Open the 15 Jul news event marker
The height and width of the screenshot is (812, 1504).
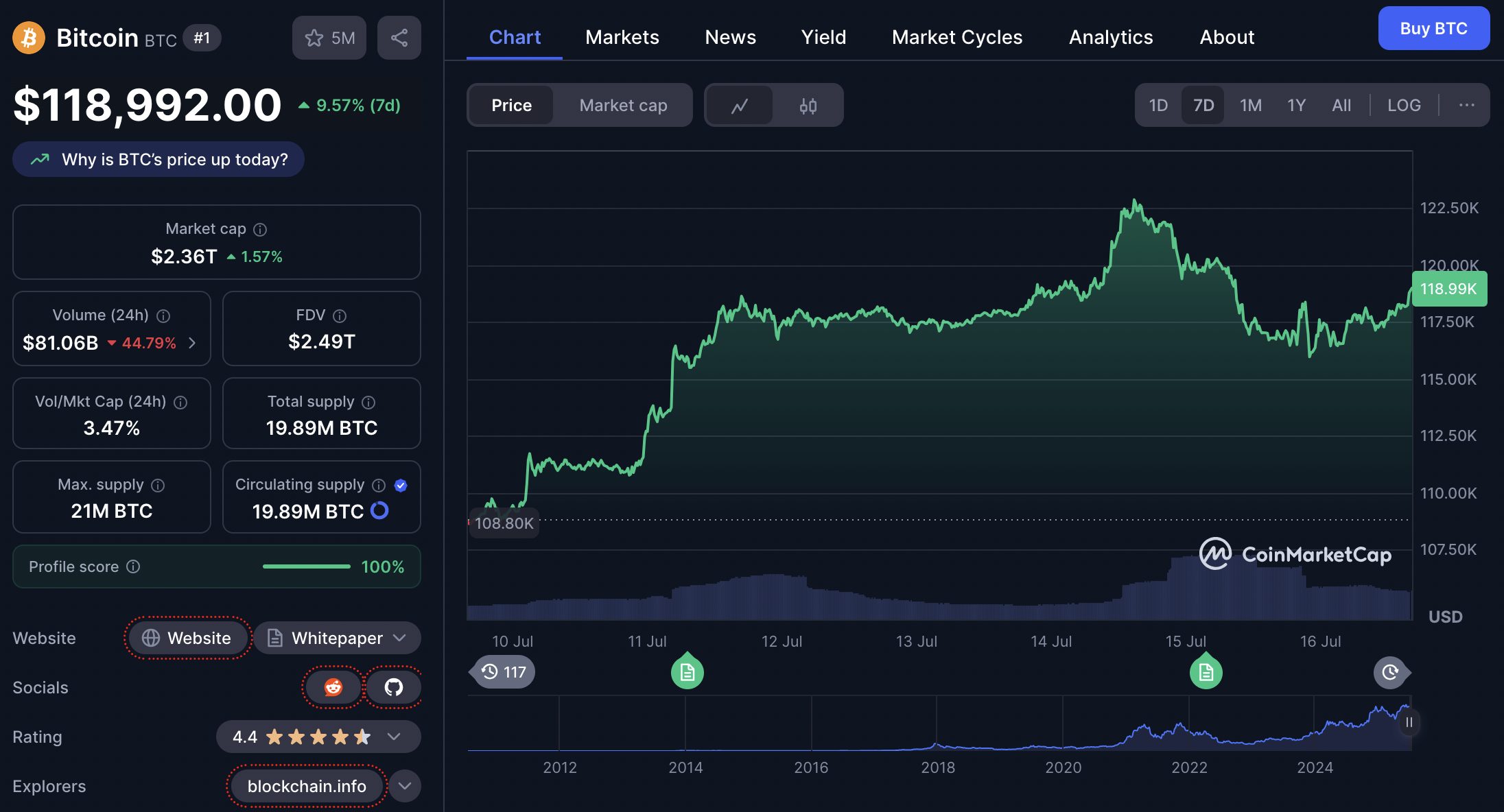click(x=1206, y=672)
